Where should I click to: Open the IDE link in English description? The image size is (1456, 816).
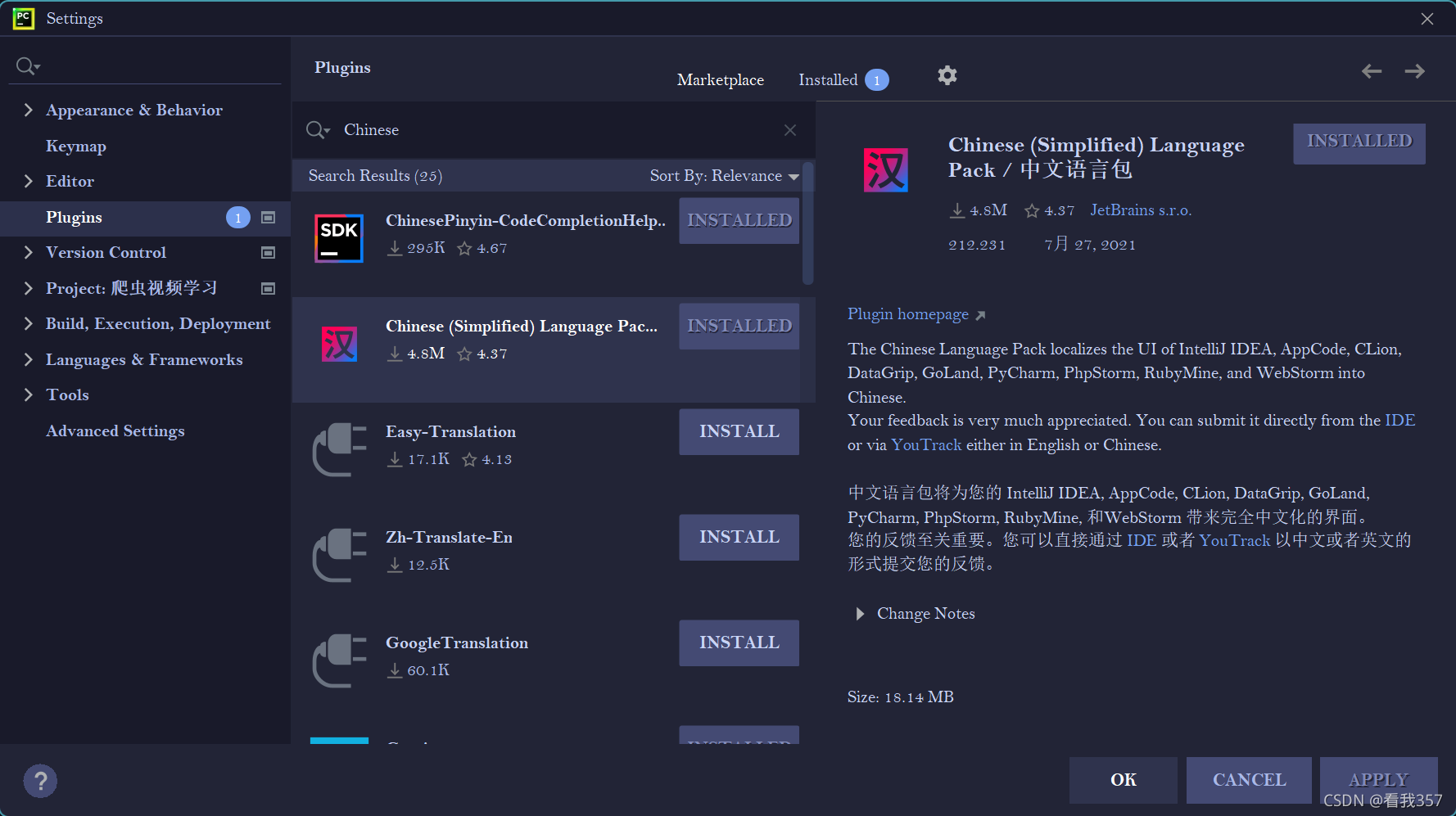(x=1400, y=421)
